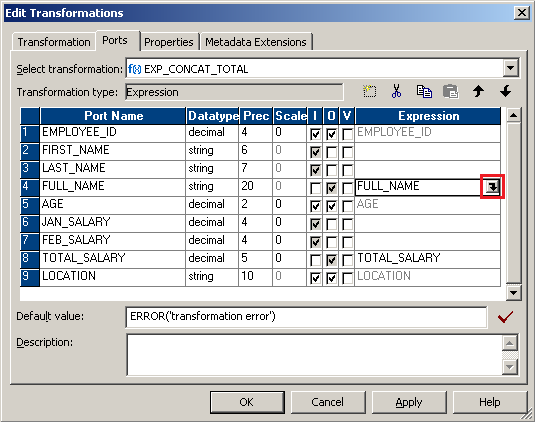Switch to the Properties tab
The image size is (535, 422).
(169, 42)
